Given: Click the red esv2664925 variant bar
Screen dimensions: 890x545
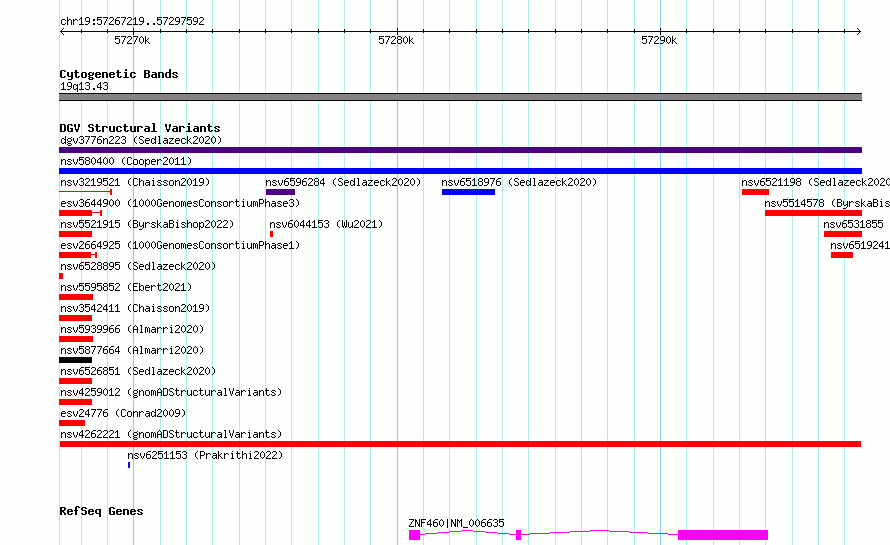Looking at the screenshot, I should [x=78, y=255].
